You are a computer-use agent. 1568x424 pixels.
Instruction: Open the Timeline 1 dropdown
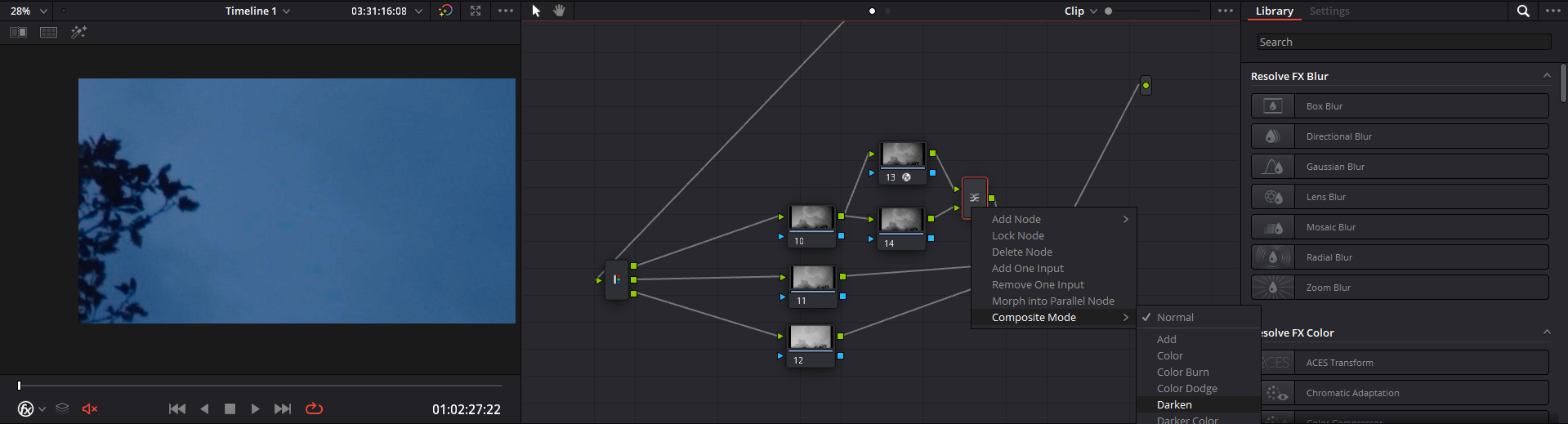click(257, 11)
